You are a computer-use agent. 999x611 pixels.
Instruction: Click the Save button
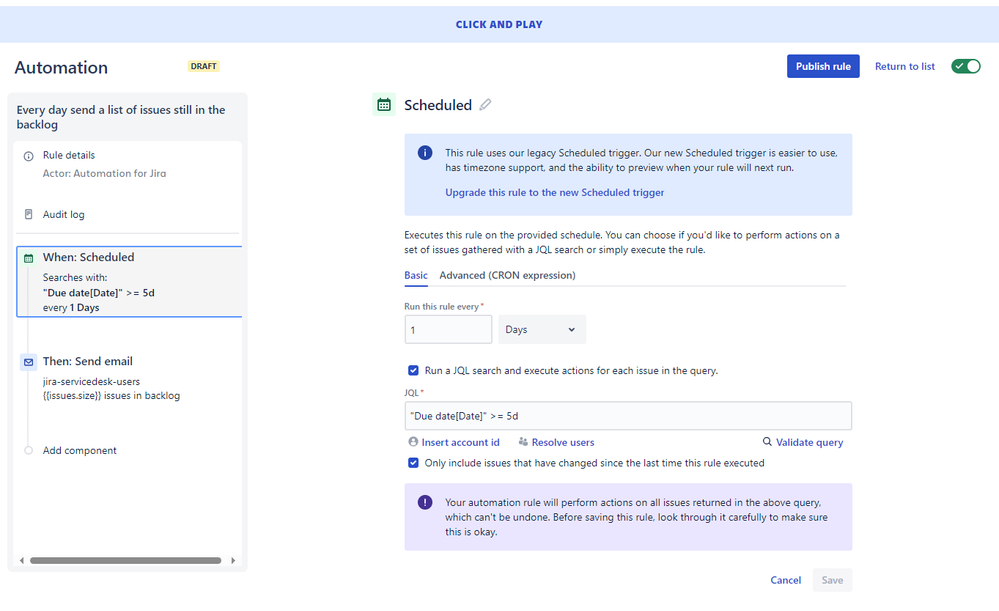[x=832, y=580]
